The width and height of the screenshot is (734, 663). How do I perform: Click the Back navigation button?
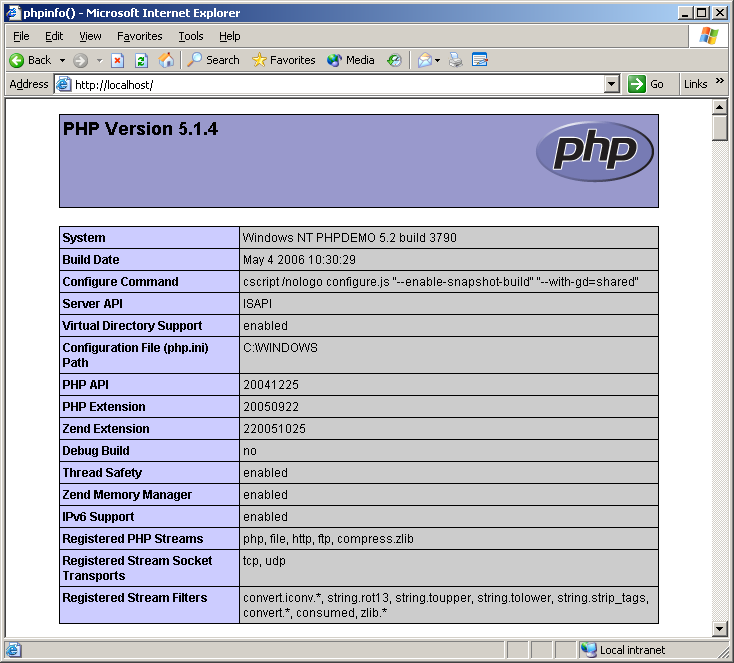click(x=30, y=60)
